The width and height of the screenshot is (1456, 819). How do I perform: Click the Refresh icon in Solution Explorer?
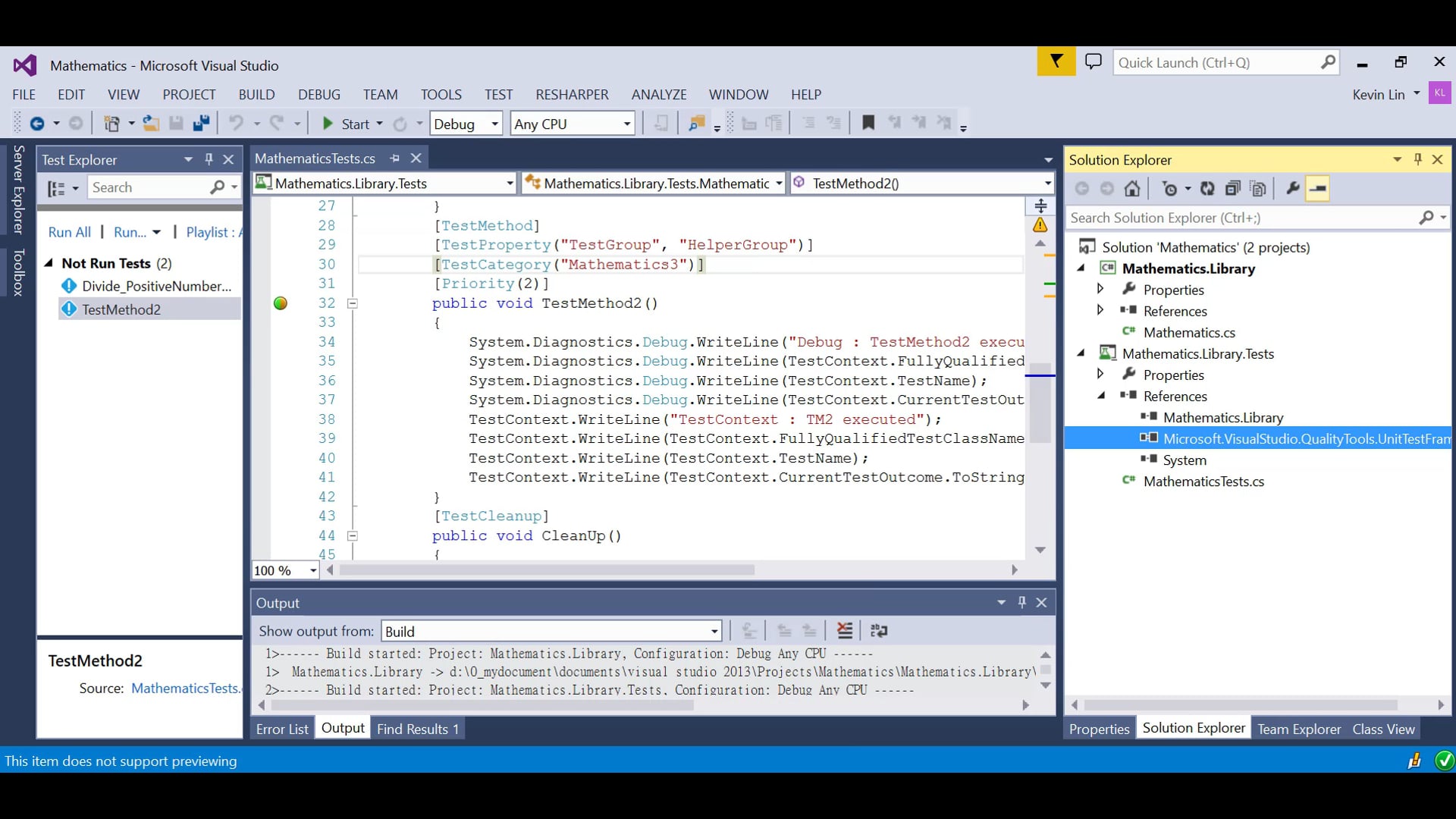click(1207, 189)
